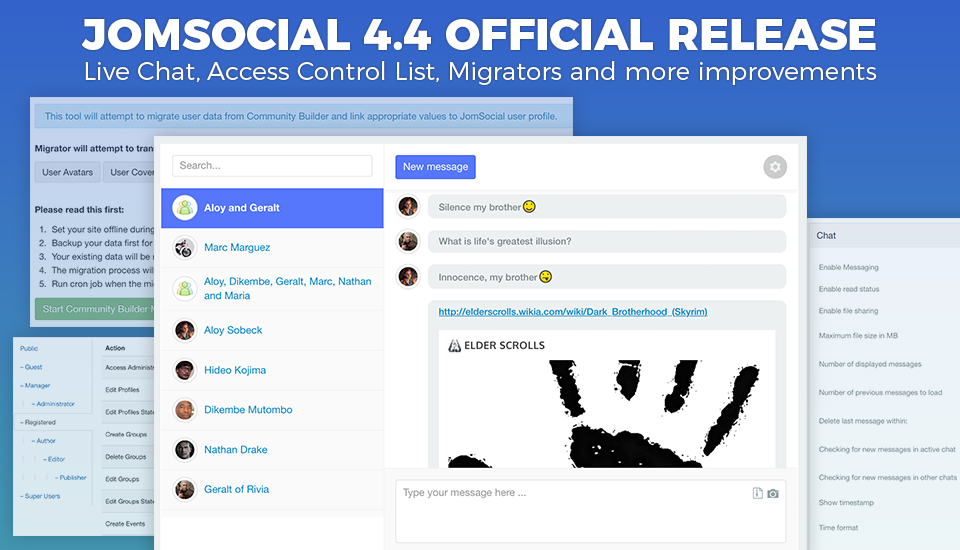Click Start Community Builder migration button
The height and width of the screenshot is (550, 960).
tap(94, 309)
